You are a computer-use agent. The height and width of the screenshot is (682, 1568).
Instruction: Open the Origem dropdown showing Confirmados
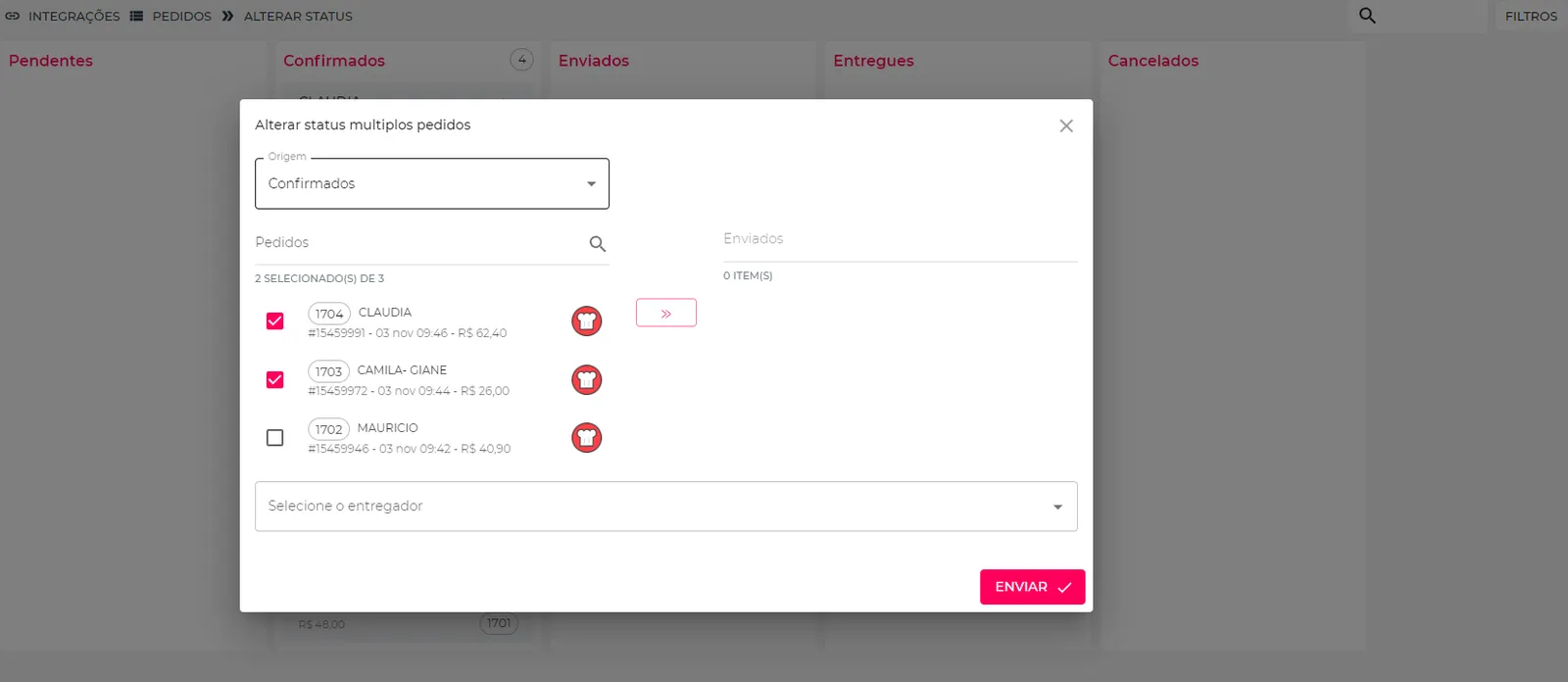tap(432, 183)
